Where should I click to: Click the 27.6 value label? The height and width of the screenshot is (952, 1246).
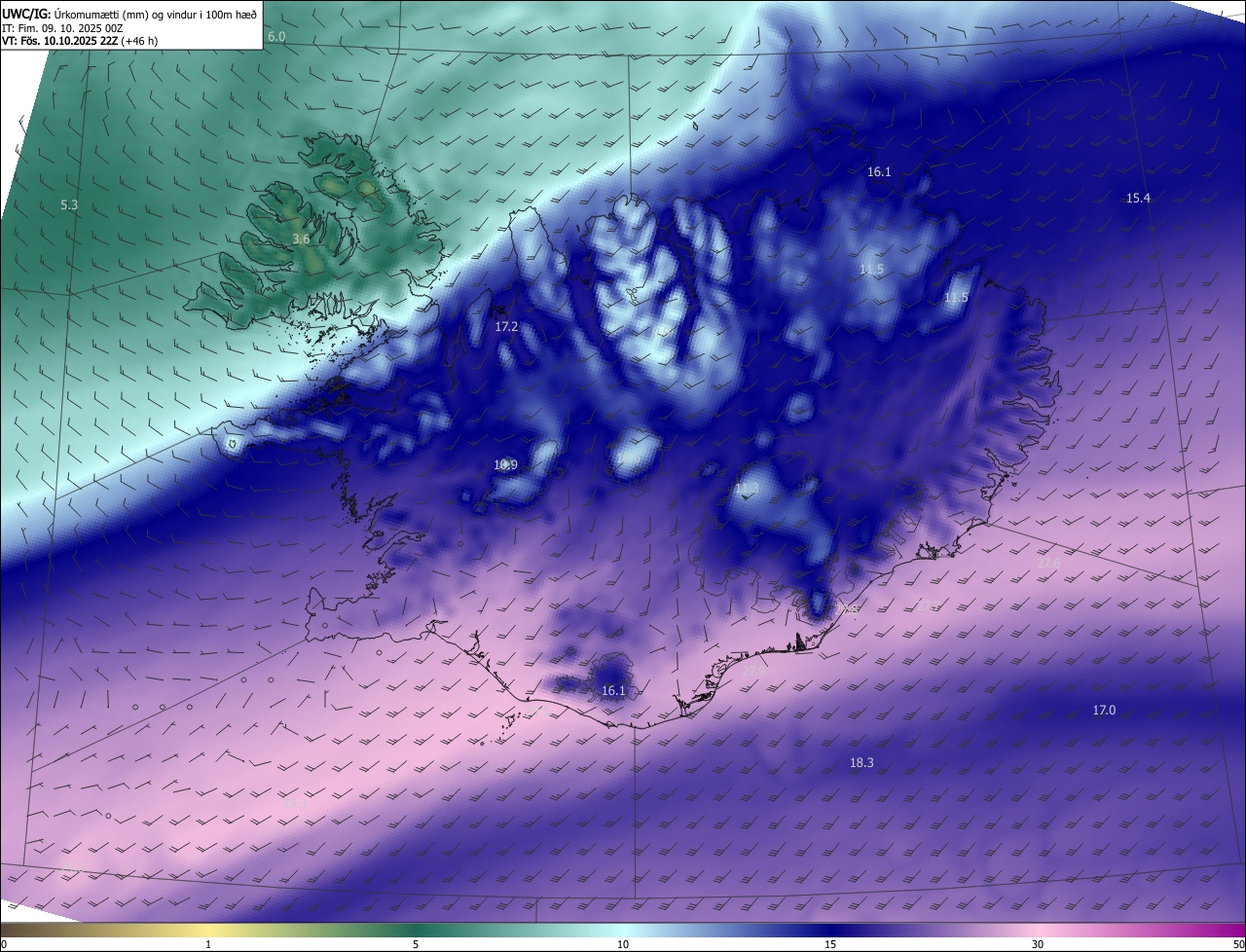coord(1048,563)
